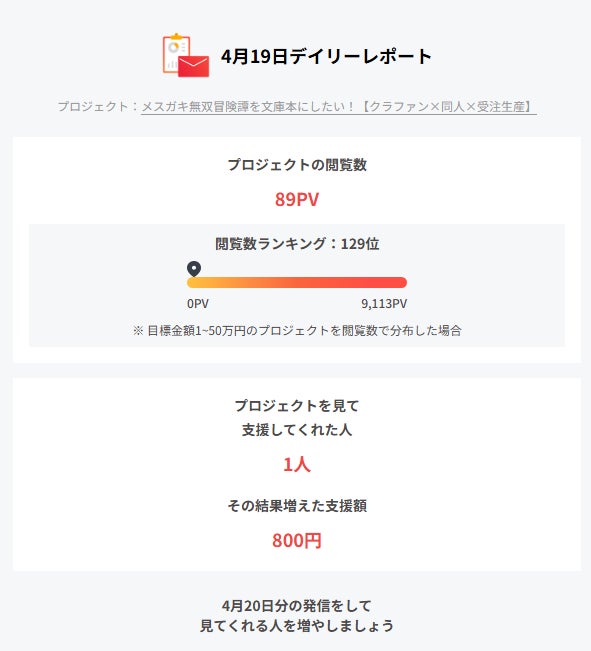This screenshot has width=591, height=651.
Task: Click the プロジェクトを見て heading line
Action: [297, 406]
